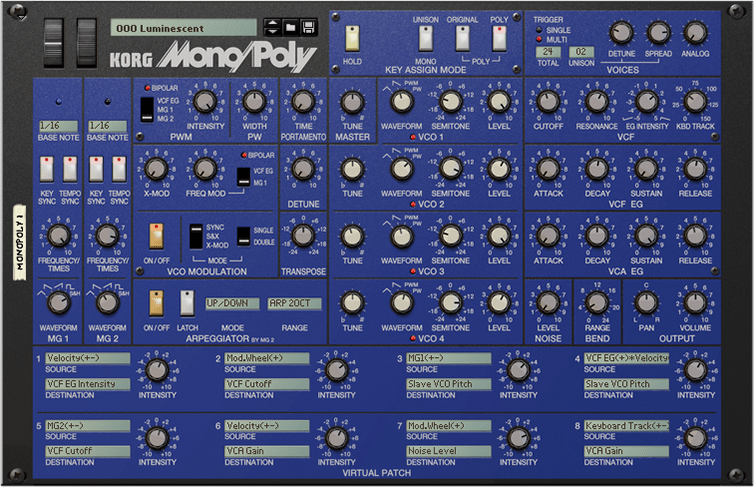The image size is (754, 487).
Task: Click the VCF Cutoff knob
Action: coord(547,101)
